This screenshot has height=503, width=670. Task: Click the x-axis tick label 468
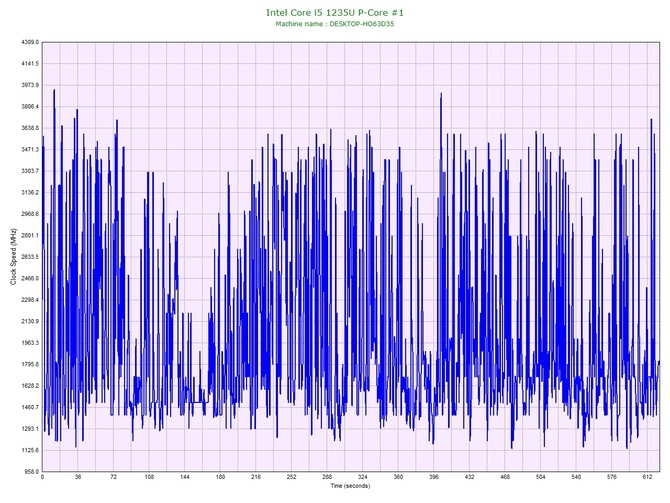[x=505, y=477]
